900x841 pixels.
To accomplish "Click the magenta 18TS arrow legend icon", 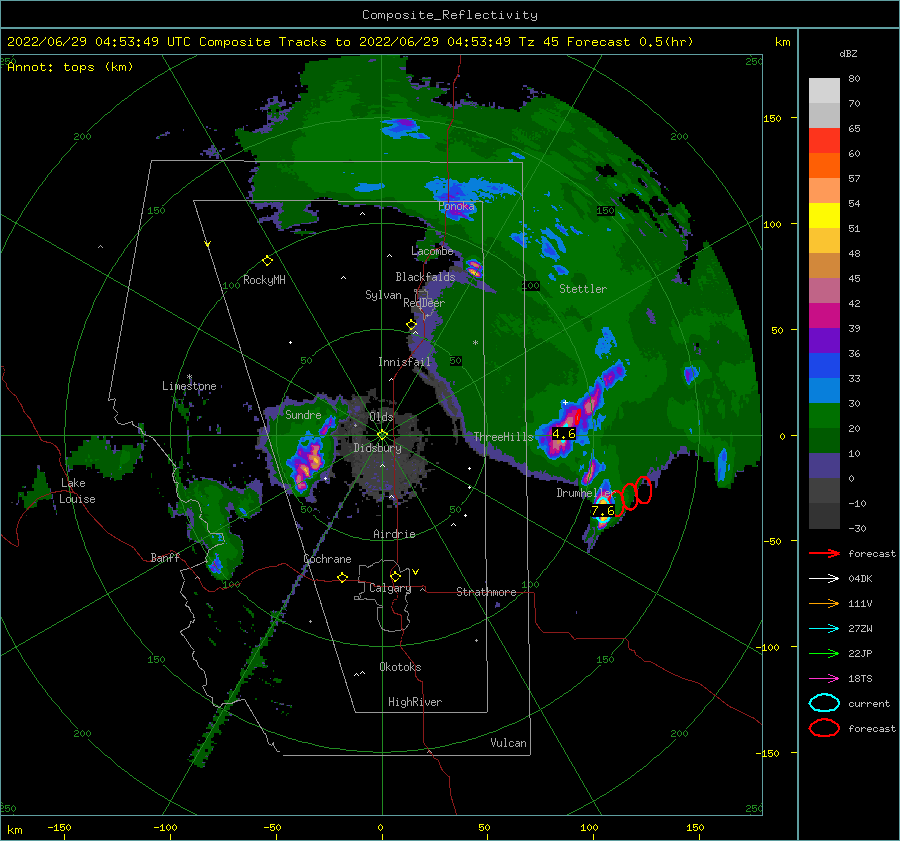I will pyautogui.click(x=824, y=679).
